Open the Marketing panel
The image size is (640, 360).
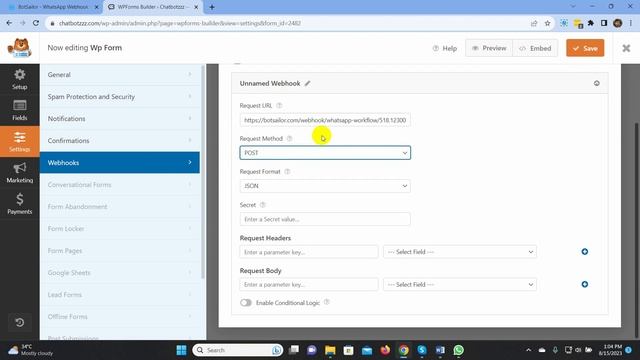[x=20, y=173]
